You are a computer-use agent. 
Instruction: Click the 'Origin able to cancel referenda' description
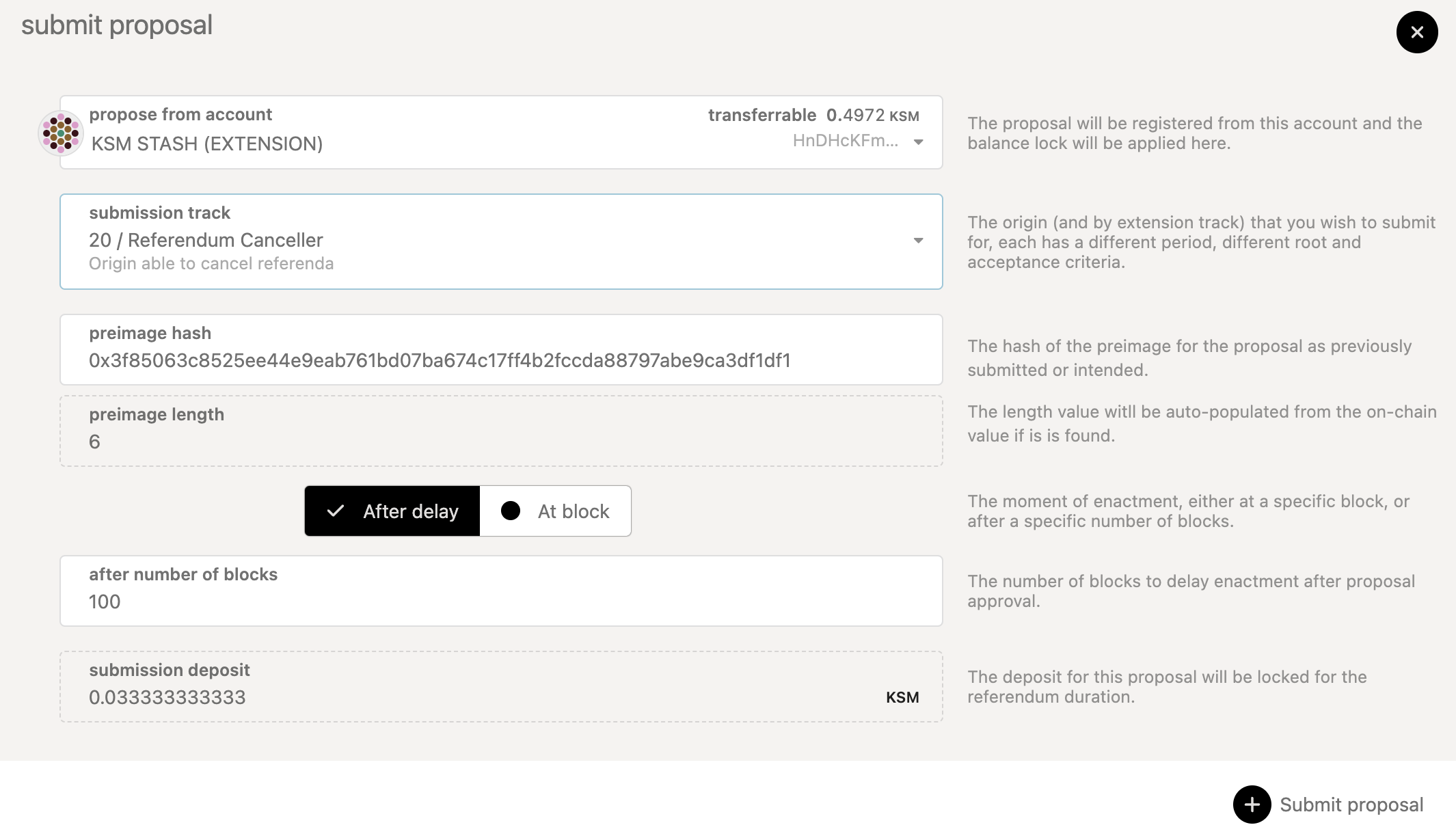coord(211,264)
